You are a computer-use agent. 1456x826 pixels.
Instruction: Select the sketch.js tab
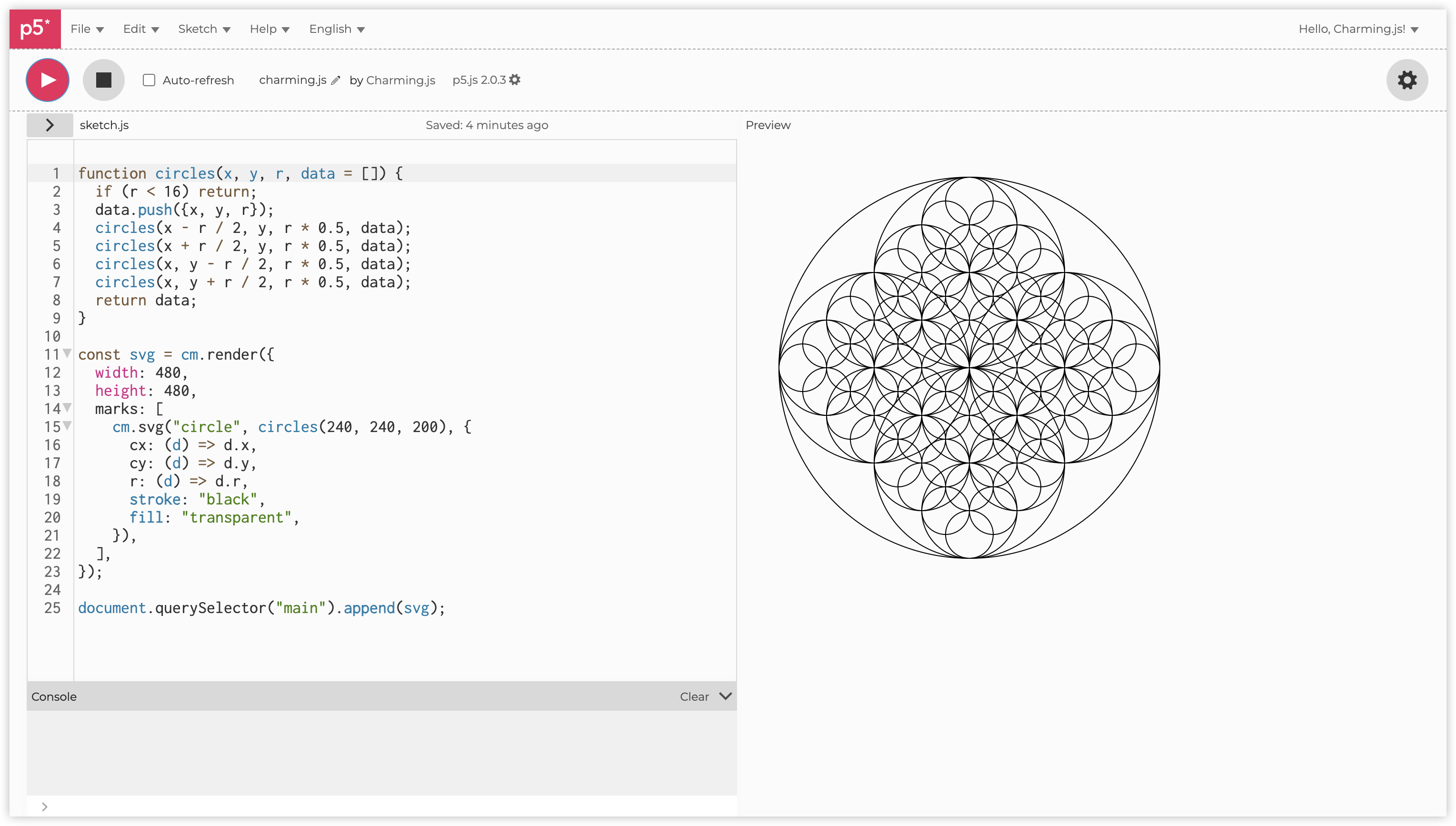[104, 125]
